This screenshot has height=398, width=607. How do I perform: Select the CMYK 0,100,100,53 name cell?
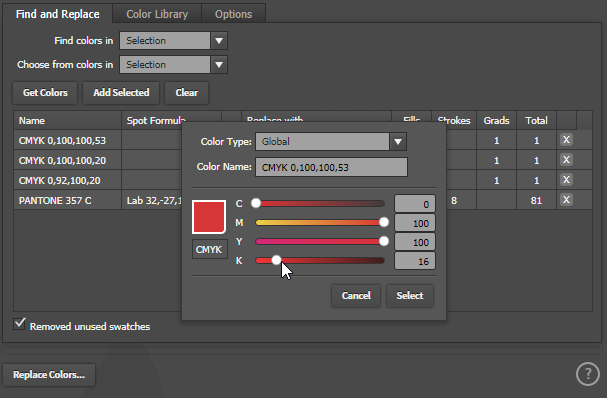pyautogui.click(x=68, y=140)
